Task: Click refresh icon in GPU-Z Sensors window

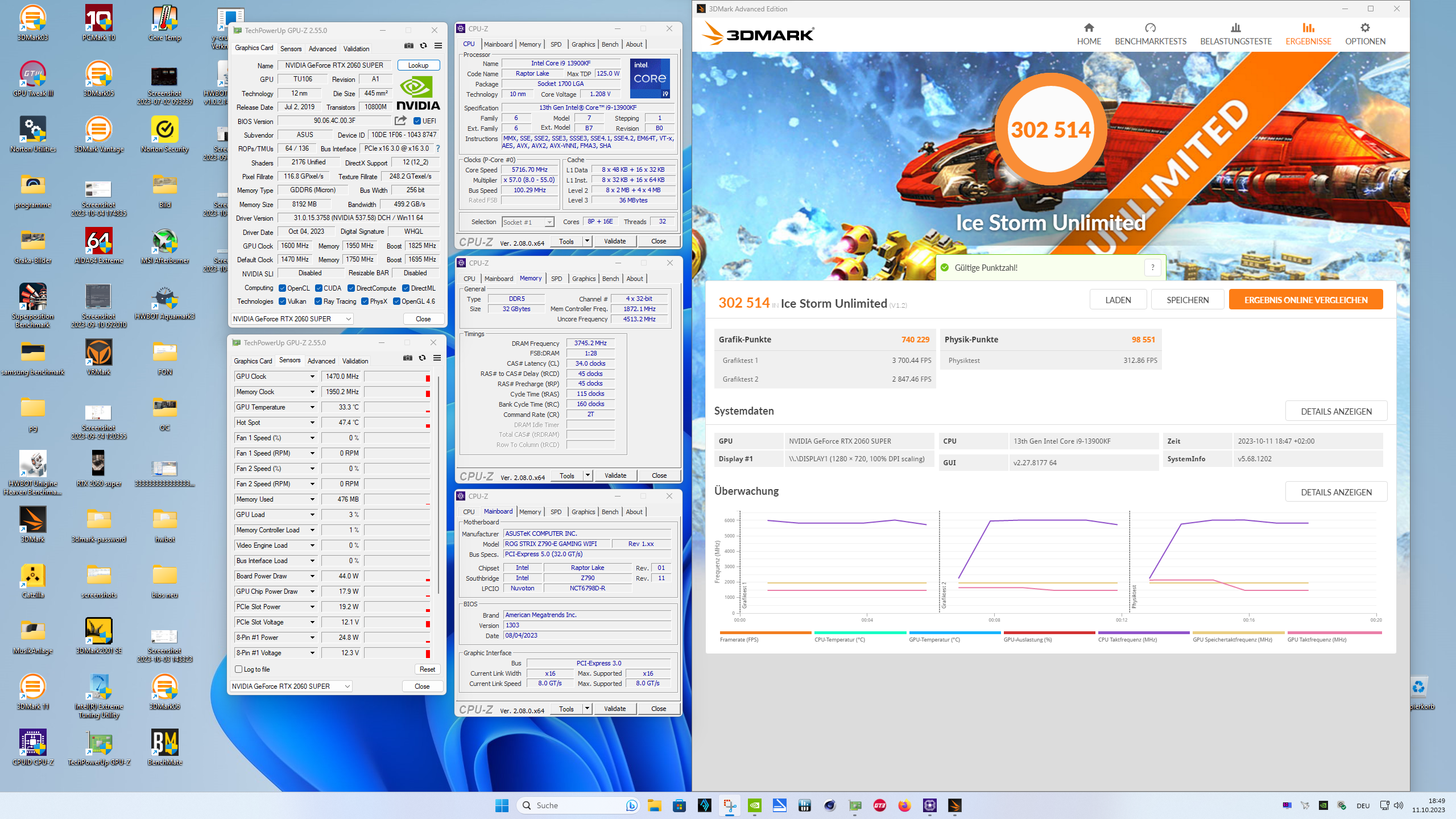Action: point(422,358)
